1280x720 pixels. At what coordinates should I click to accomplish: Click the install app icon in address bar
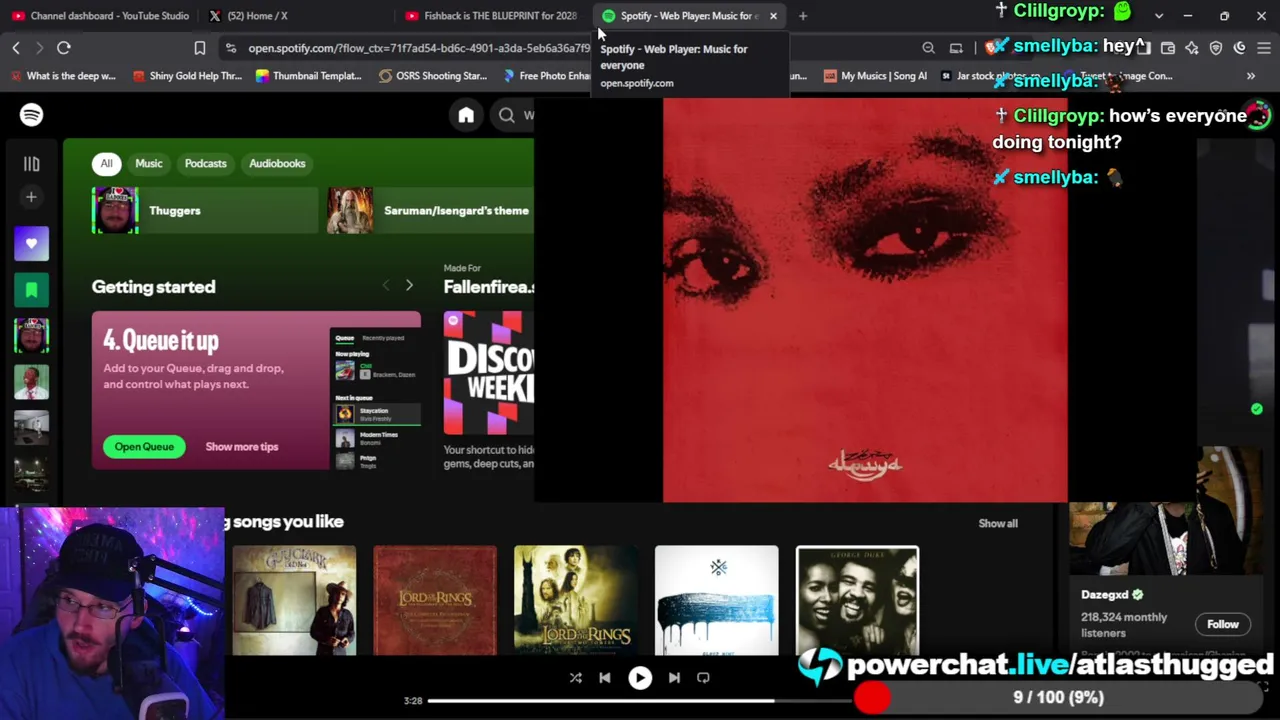pos(957,48)
